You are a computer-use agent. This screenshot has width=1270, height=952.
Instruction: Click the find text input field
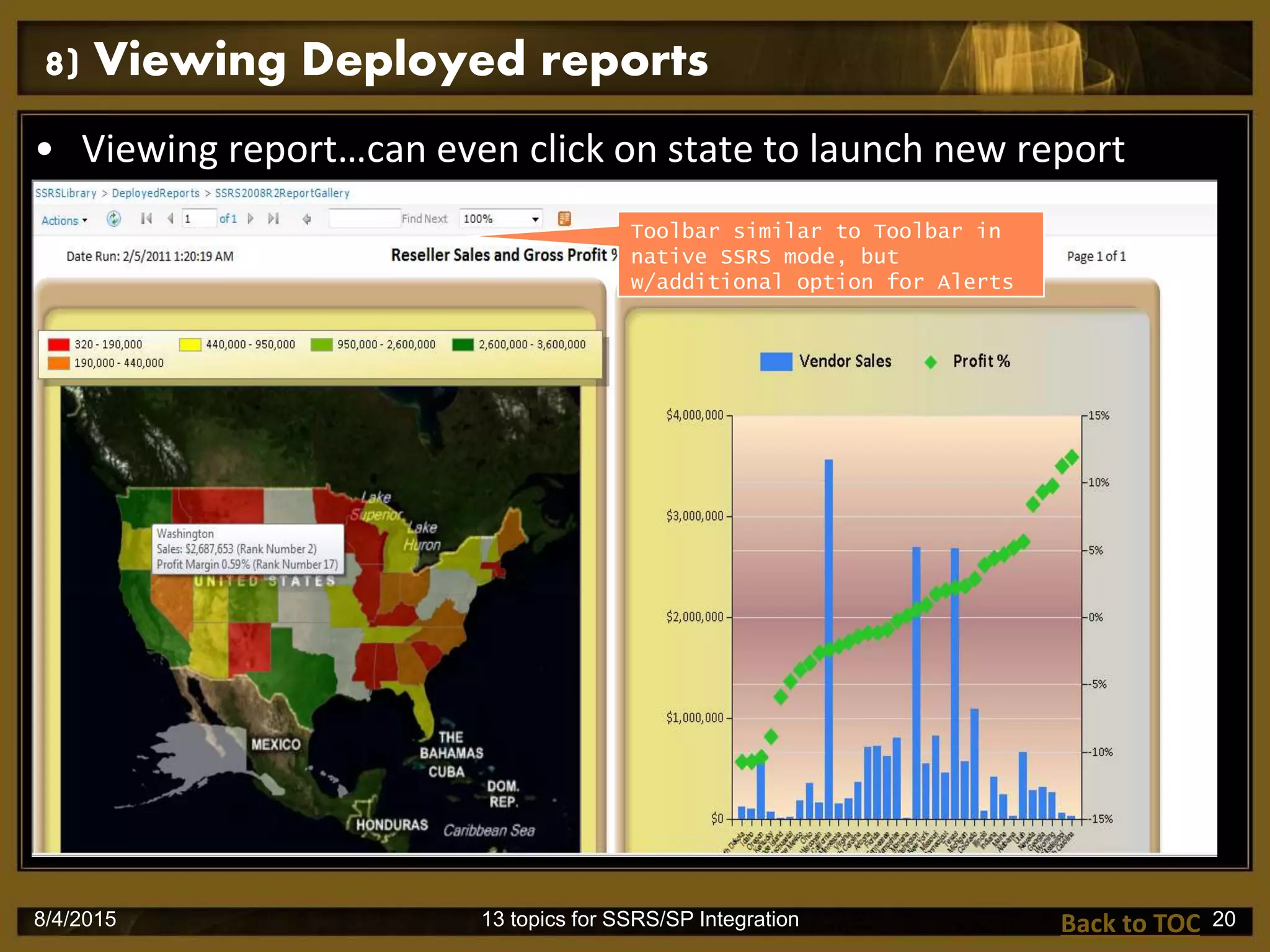click(x=364, y=219)
